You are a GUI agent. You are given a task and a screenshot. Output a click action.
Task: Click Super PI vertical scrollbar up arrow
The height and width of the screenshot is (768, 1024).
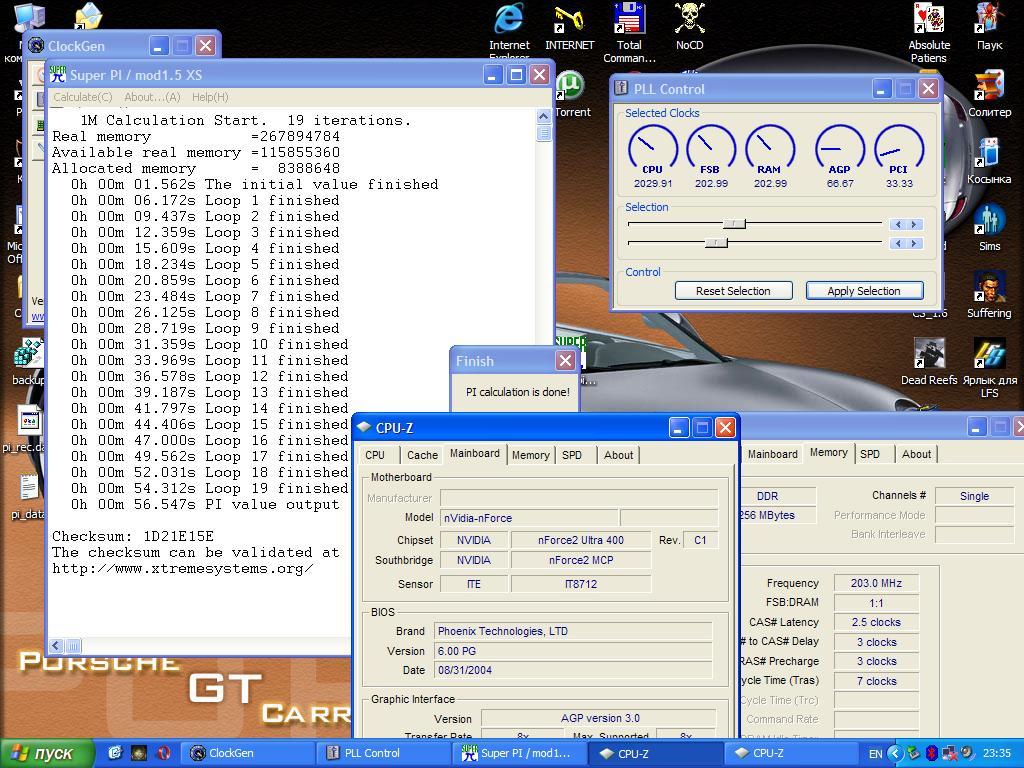click(543, 117)
